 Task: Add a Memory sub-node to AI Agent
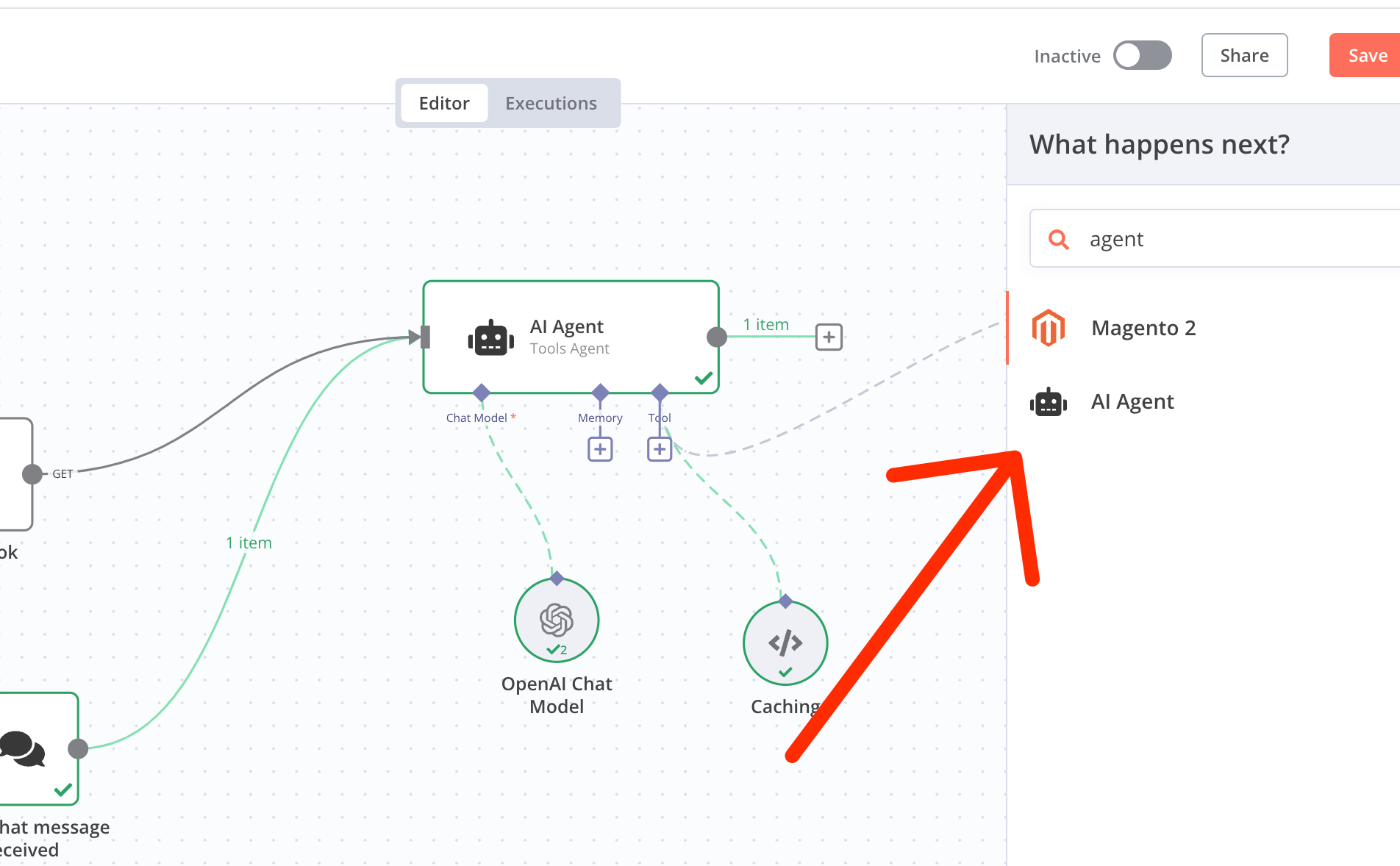click(x=600, y=449)
